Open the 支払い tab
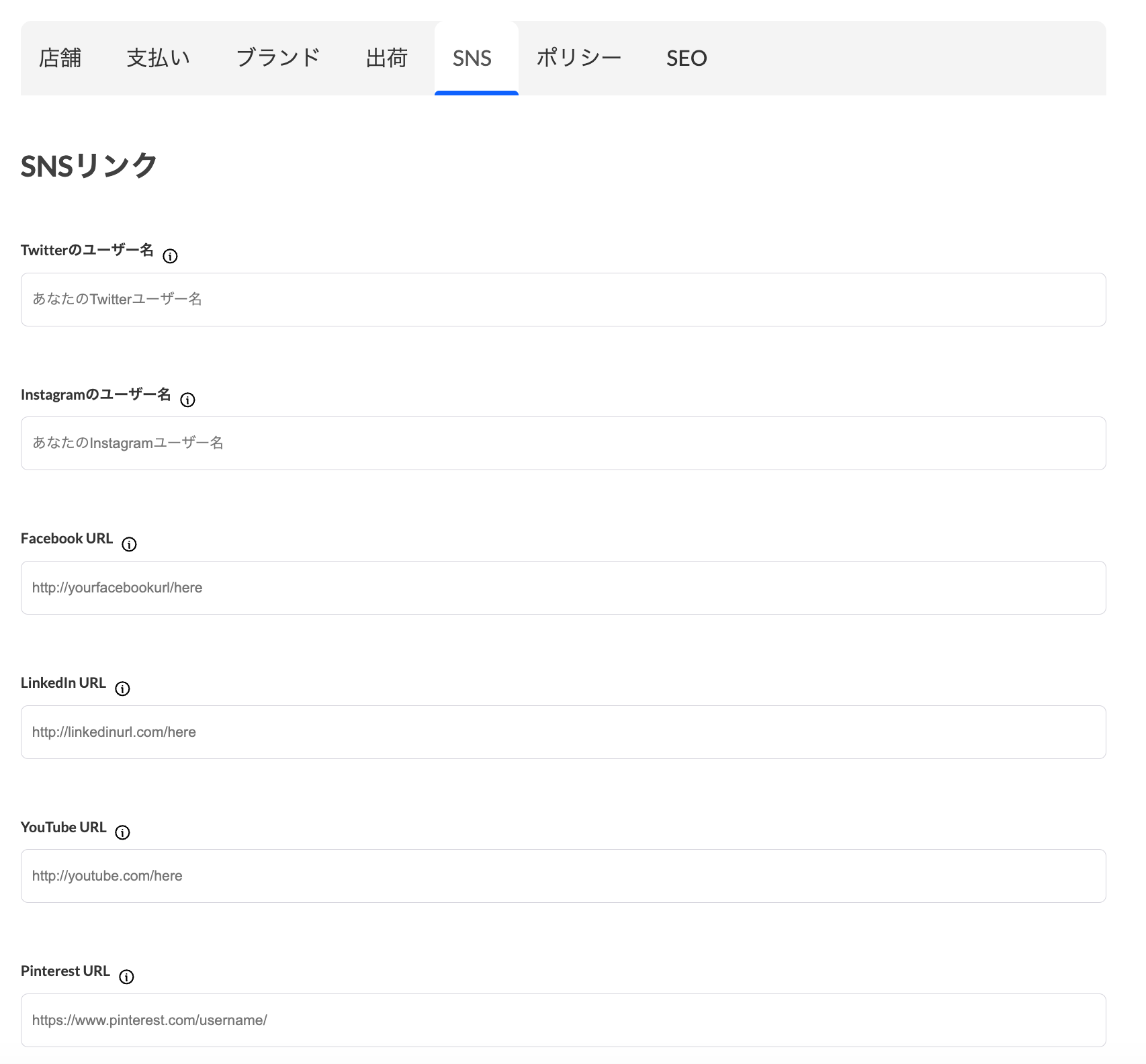1146x1064 pixels. pos(159,58)
